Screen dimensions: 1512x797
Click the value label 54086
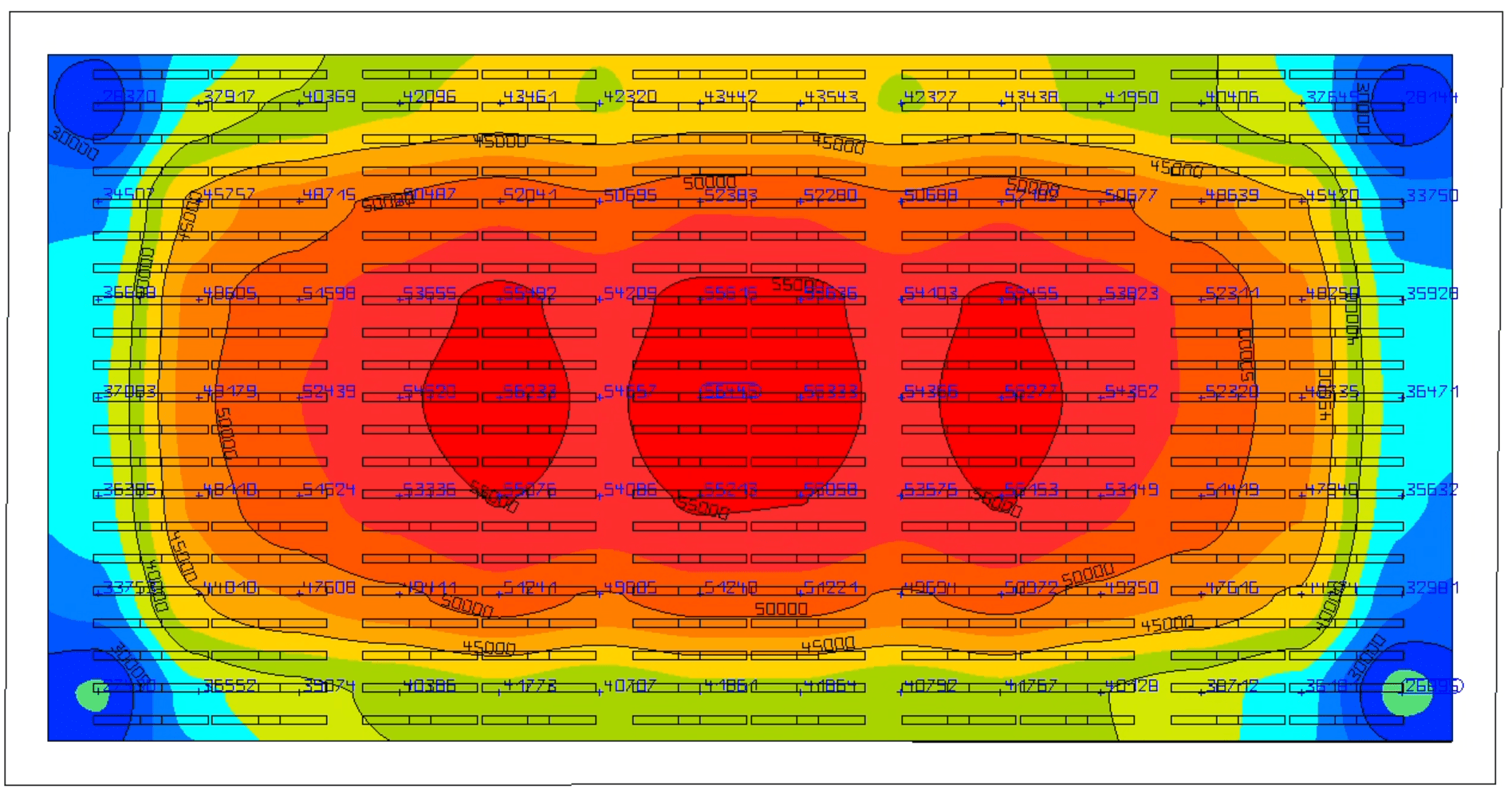pyautogui.click(x=630, y=489)
